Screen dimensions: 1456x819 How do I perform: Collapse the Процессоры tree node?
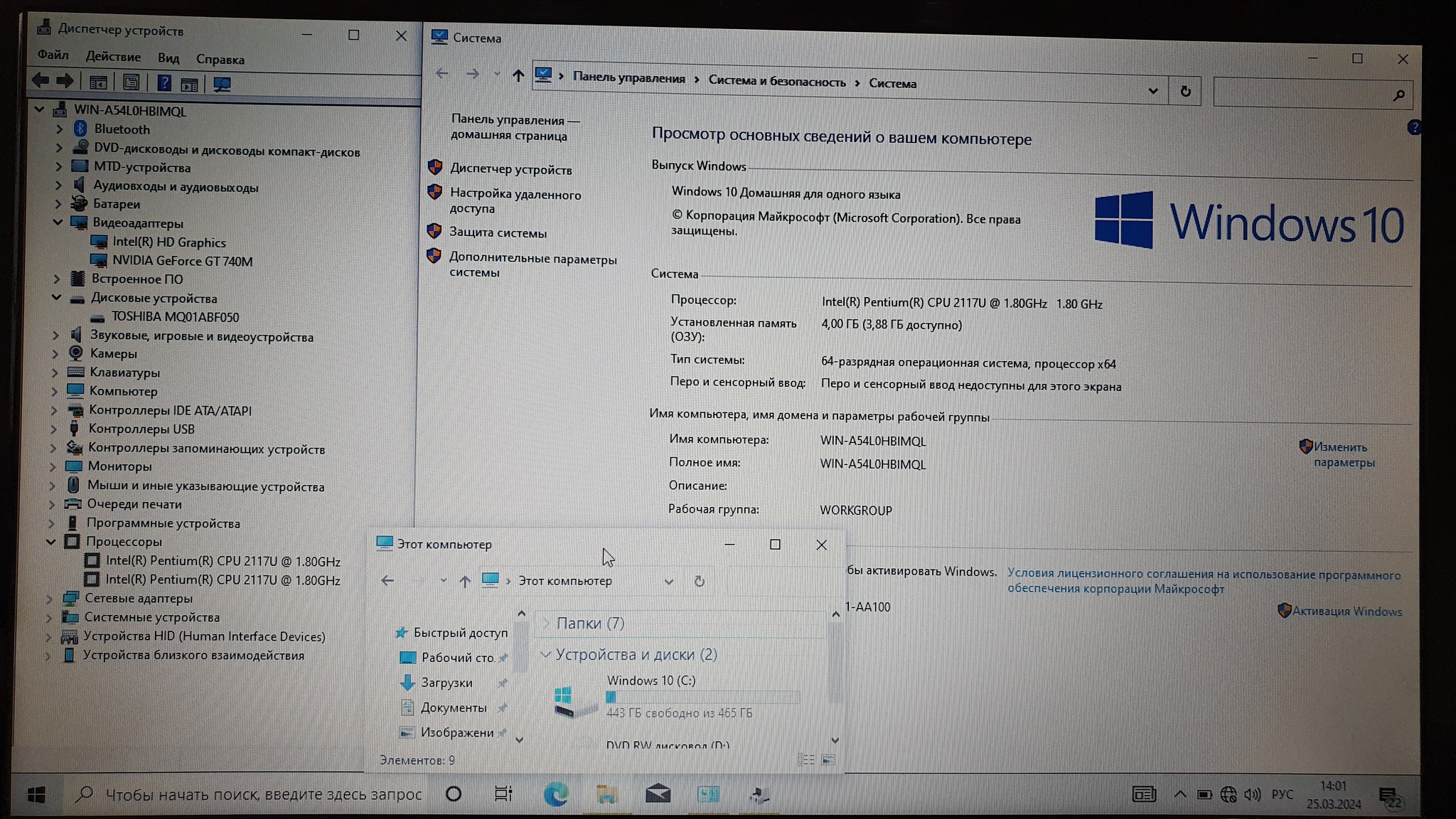pyautogui.click(x=51, y=541)
